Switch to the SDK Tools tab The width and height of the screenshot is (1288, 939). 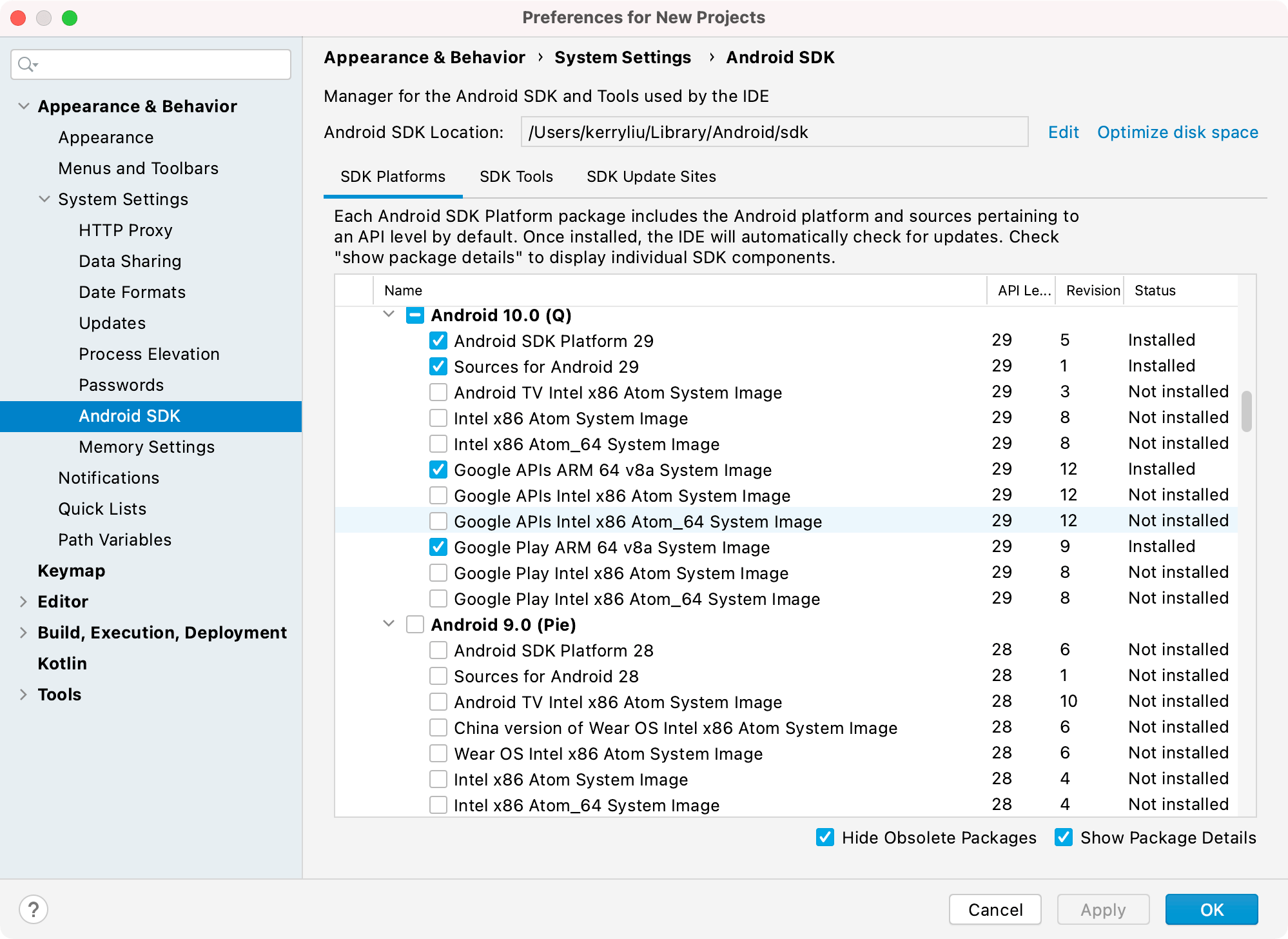[x=516, y=177]
